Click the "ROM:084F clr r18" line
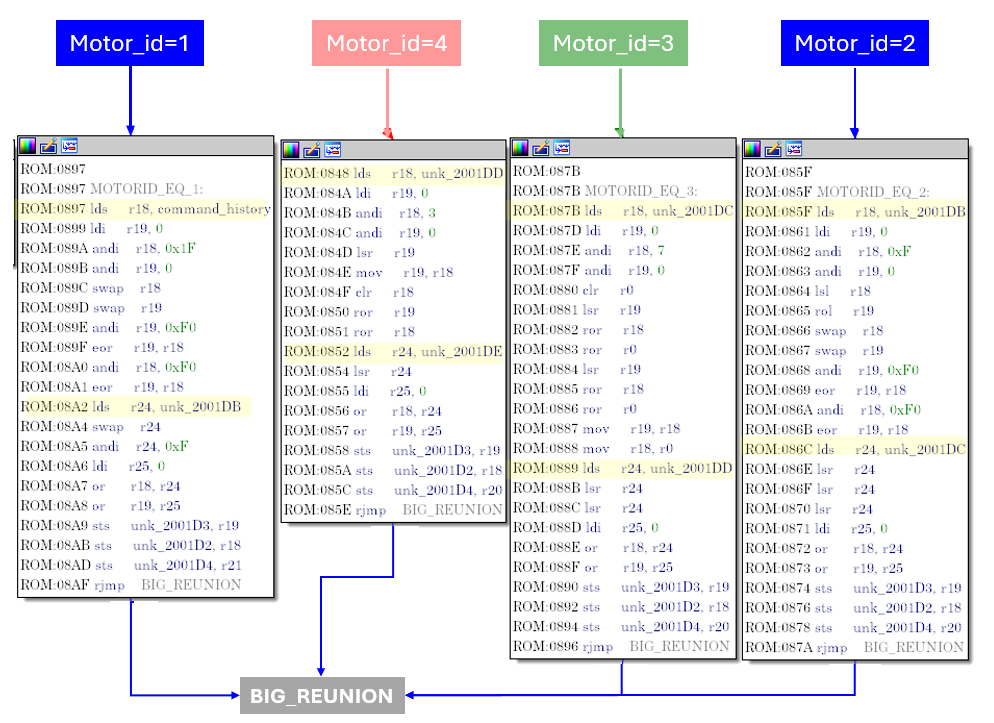994x723 pixels. tap(349, 292)
